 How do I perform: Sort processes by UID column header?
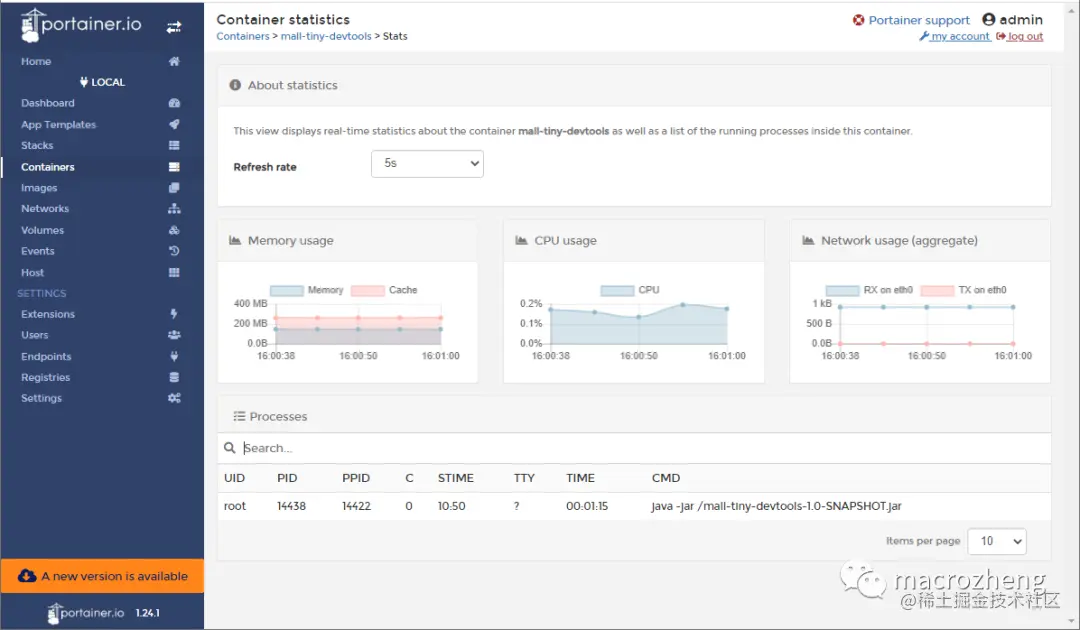[x=234, y=478]
